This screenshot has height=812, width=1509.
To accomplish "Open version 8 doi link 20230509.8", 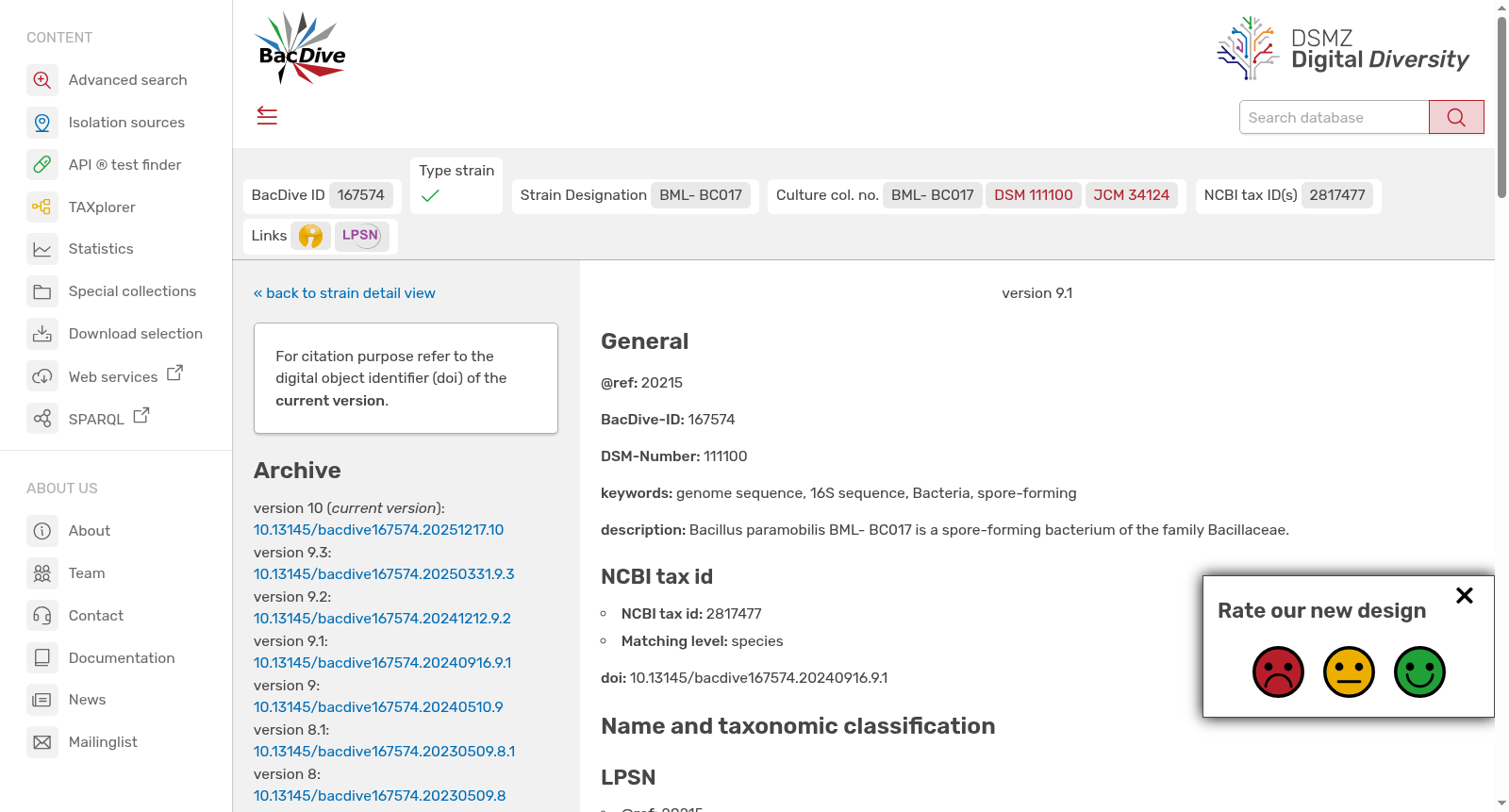I will (379, 796).
